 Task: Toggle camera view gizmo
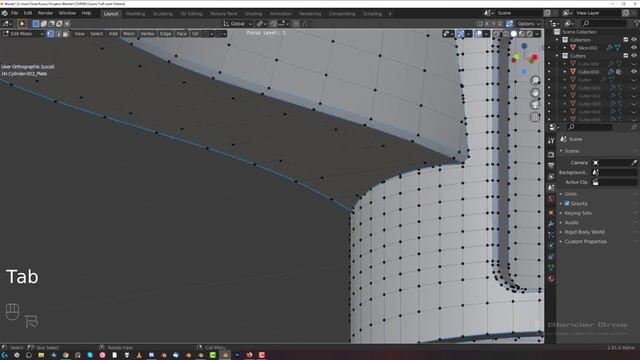[x=535, y=105]
